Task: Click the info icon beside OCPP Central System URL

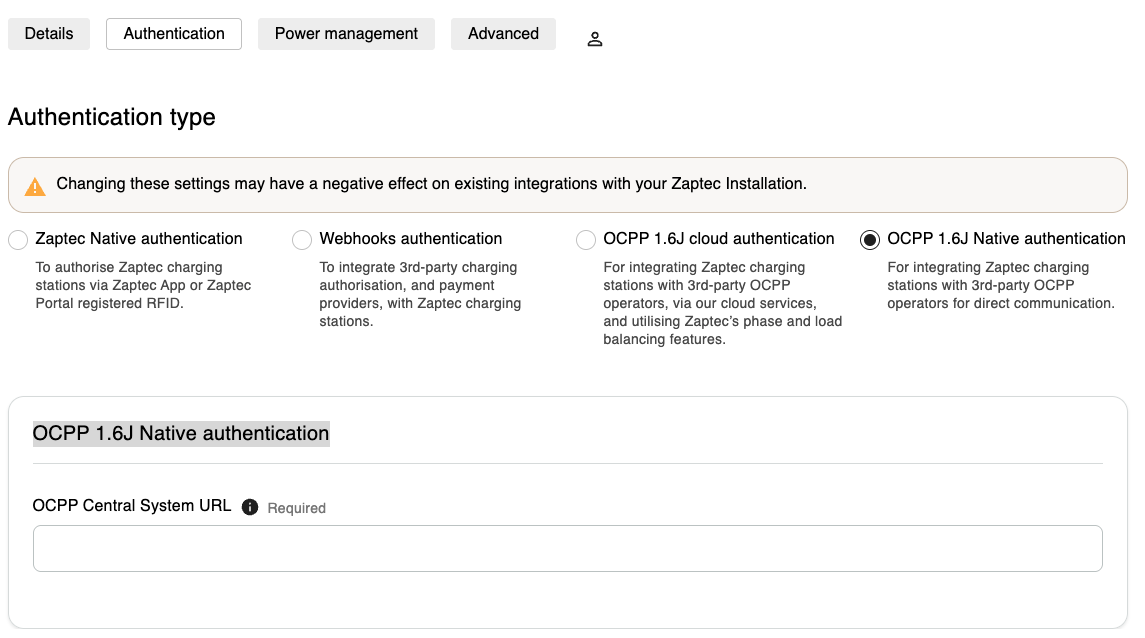Action: [x=250, y=507]
